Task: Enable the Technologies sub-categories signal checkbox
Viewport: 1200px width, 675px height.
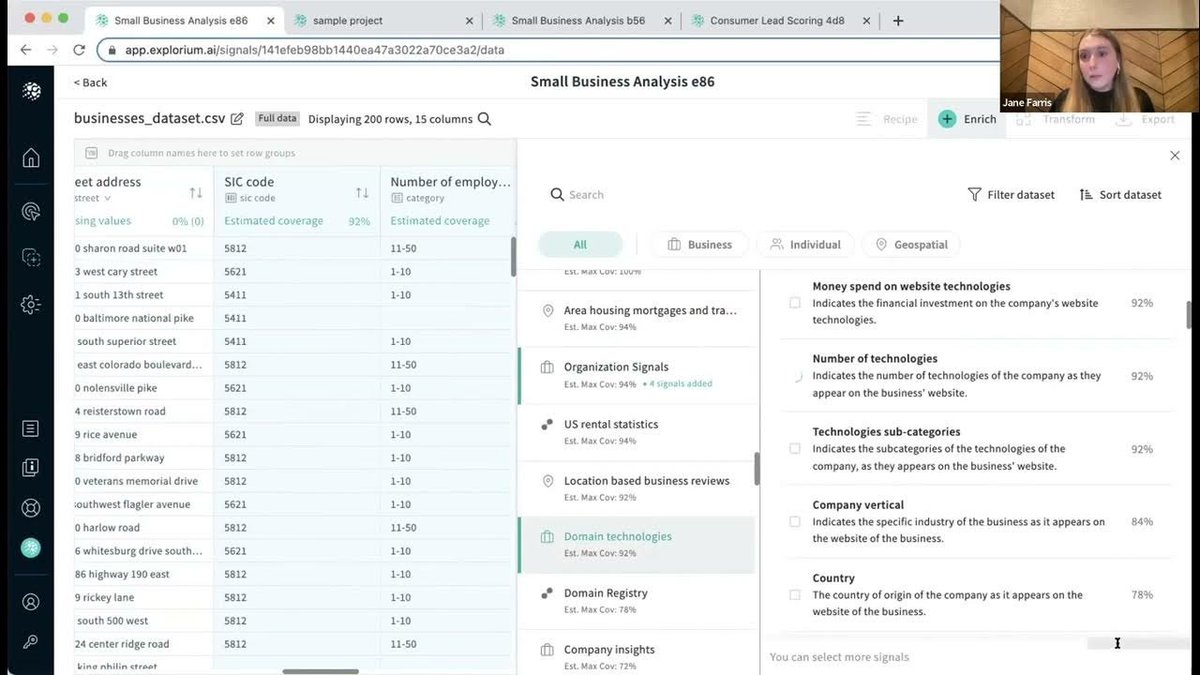Action: (795, 448)
